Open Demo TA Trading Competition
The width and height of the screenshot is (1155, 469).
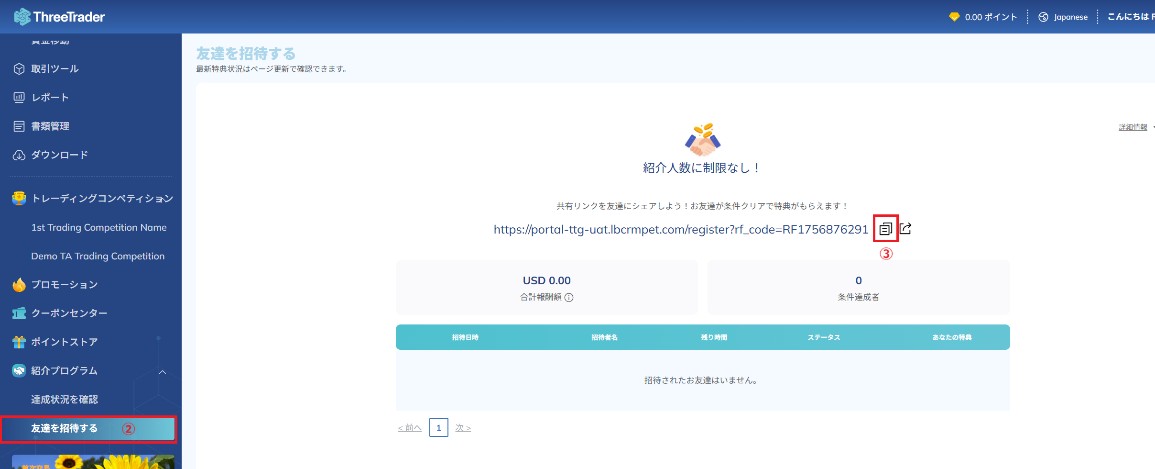coord(98,256)
